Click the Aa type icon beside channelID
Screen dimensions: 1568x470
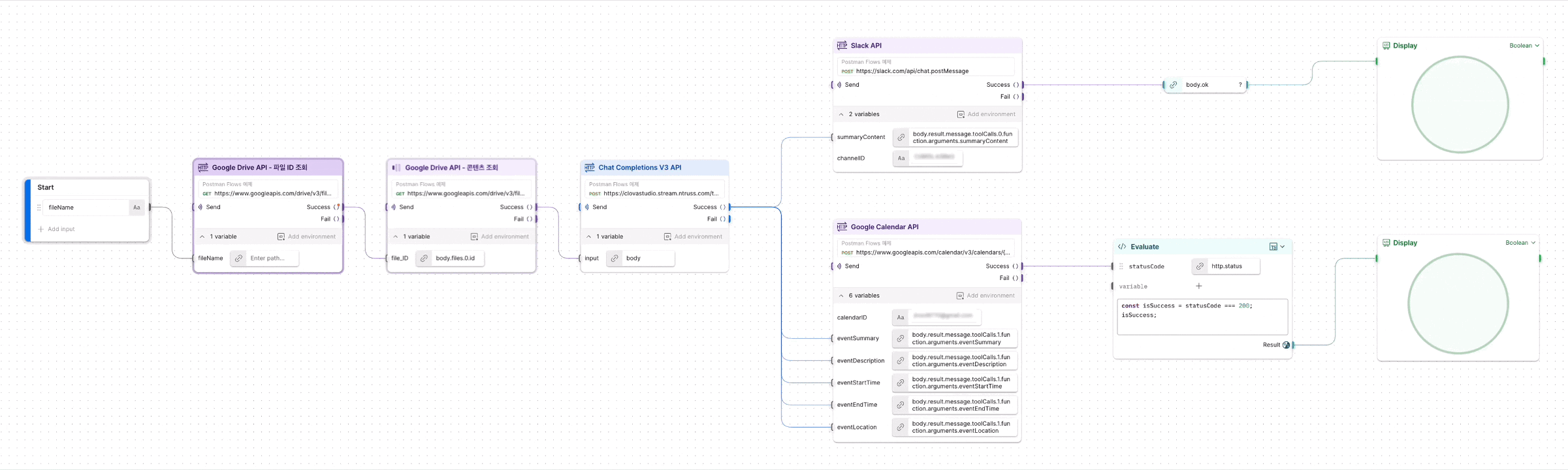[901, 159]
